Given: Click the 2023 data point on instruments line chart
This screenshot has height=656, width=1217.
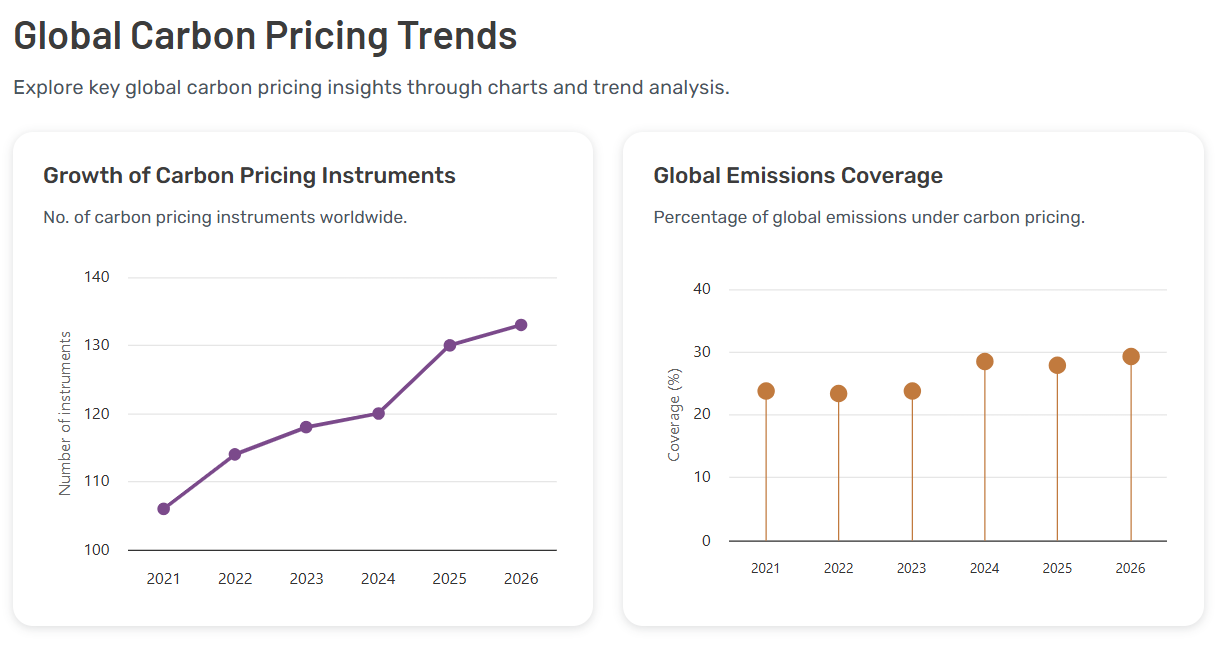Looking at the screenshot, I should point(306,427).
